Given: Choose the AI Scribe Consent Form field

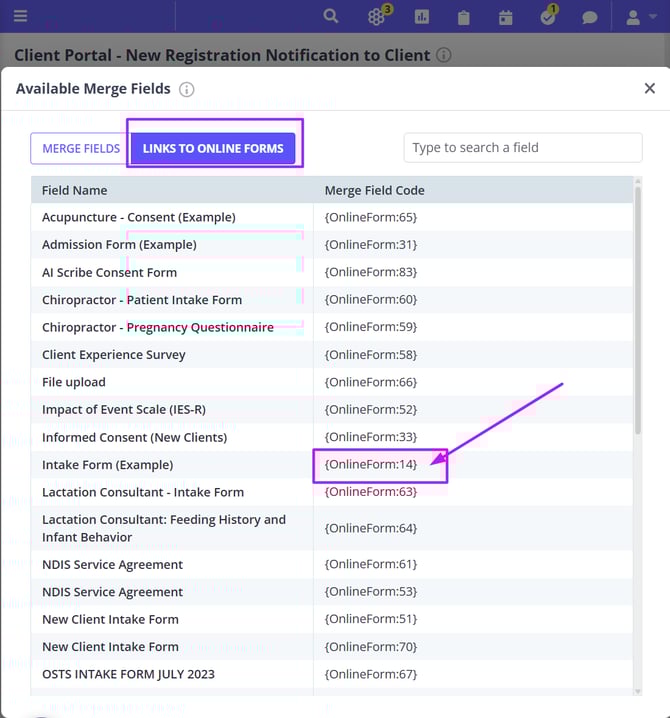Looking at the screenshot, I should pyautogui.click(x=109, y=272).
